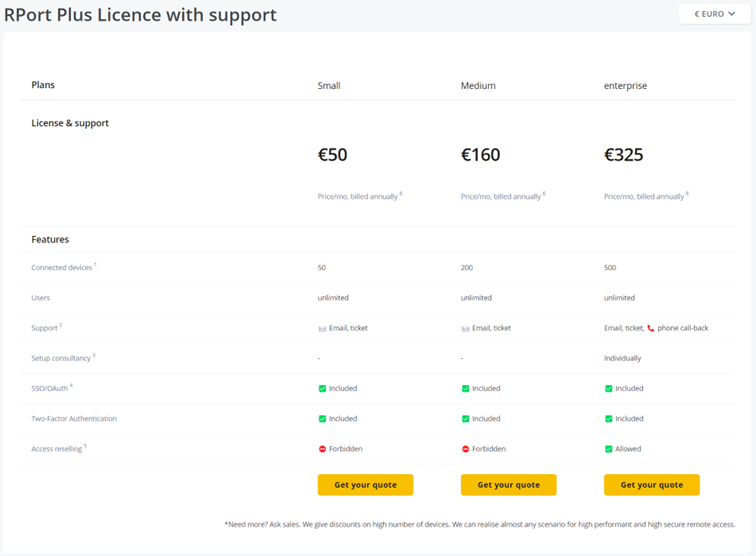Image resolution: width=756 pixels, height=556 pixels.
Task: Click the red phone call-back icon
Action: tap(651, 328)
